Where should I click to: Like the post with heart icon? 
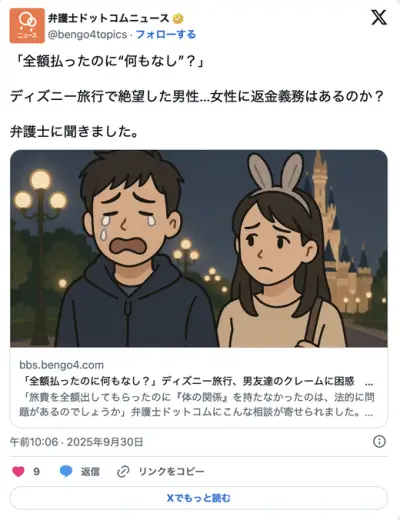[x=18, y=471]
